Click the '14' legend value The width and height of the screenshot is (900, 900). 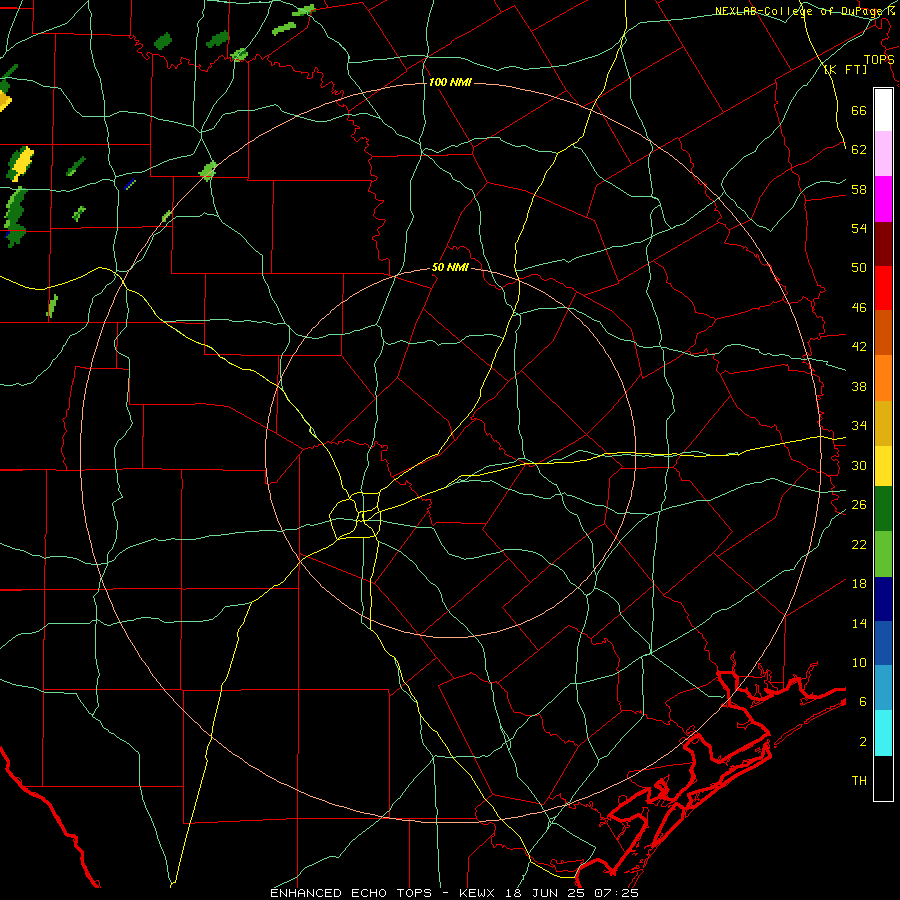(x=859, y=623)
